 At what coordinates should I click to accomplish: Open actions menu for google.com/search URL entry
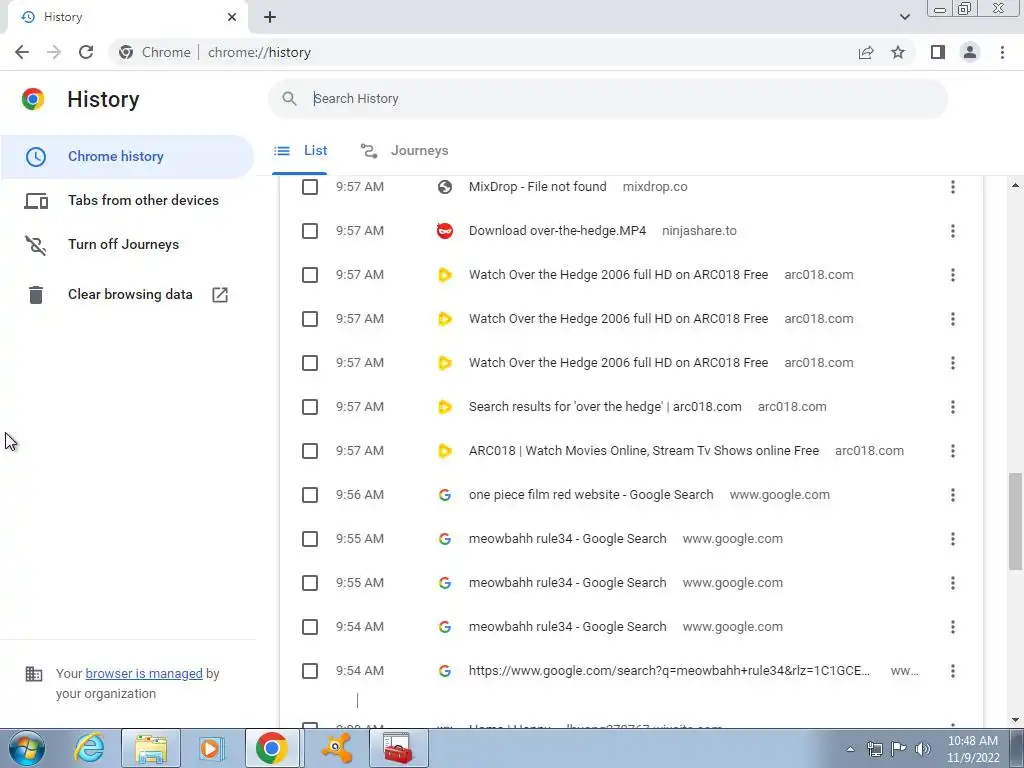tap(952, 671)
